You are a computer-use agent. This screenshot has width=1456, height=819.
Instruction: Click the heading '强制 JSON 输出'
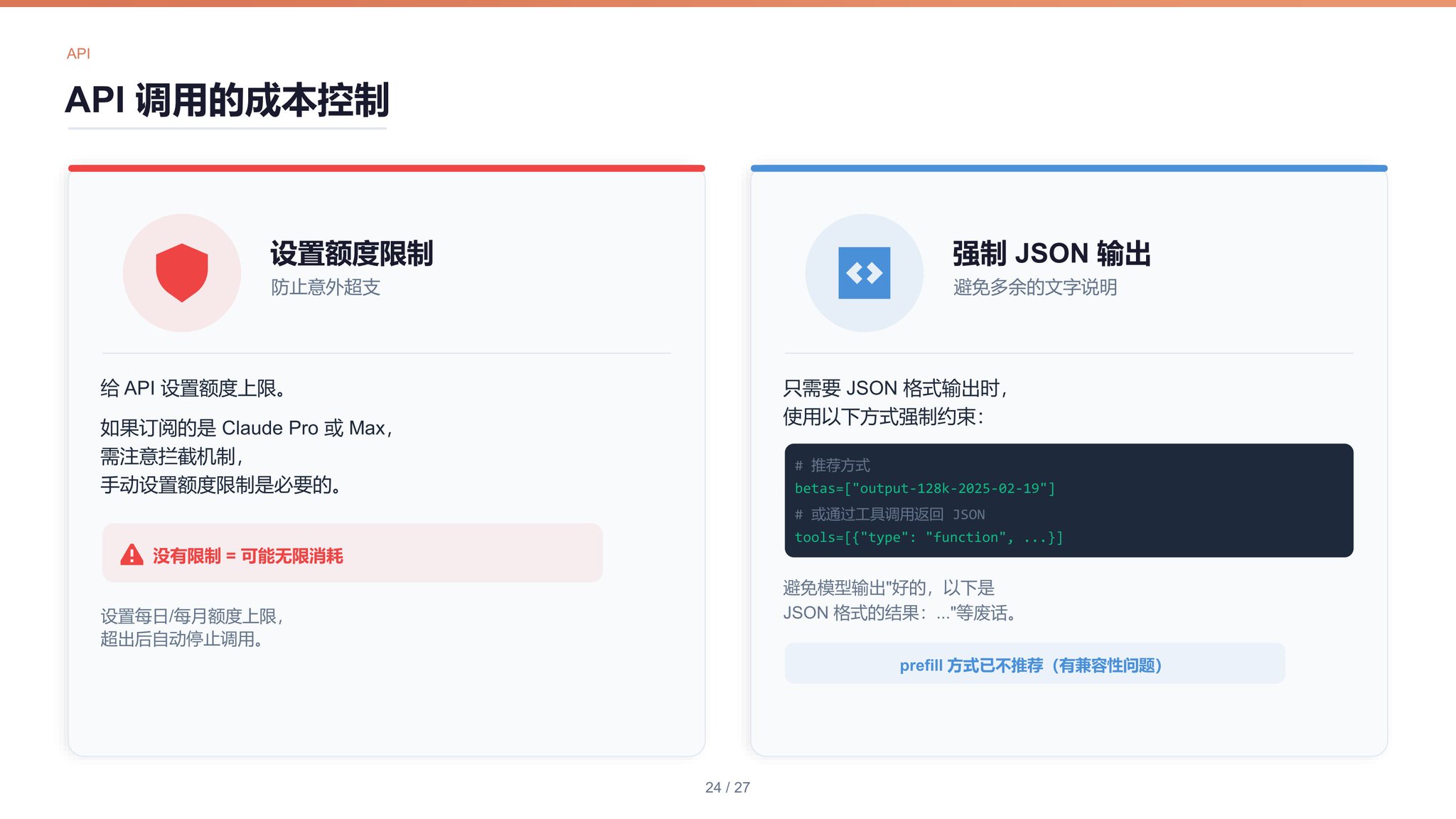coord(1051,254)
